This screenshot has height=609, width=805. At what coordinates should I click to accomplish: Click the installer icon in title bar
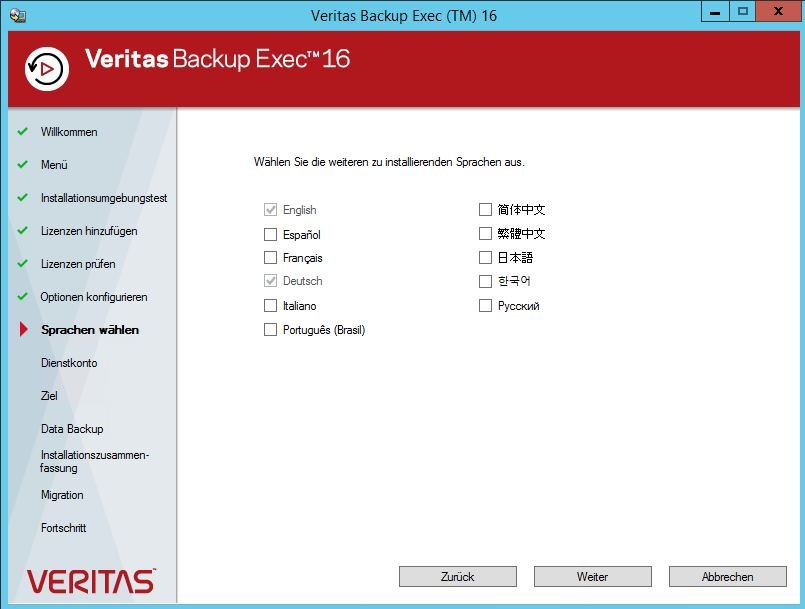coord(17,15)
